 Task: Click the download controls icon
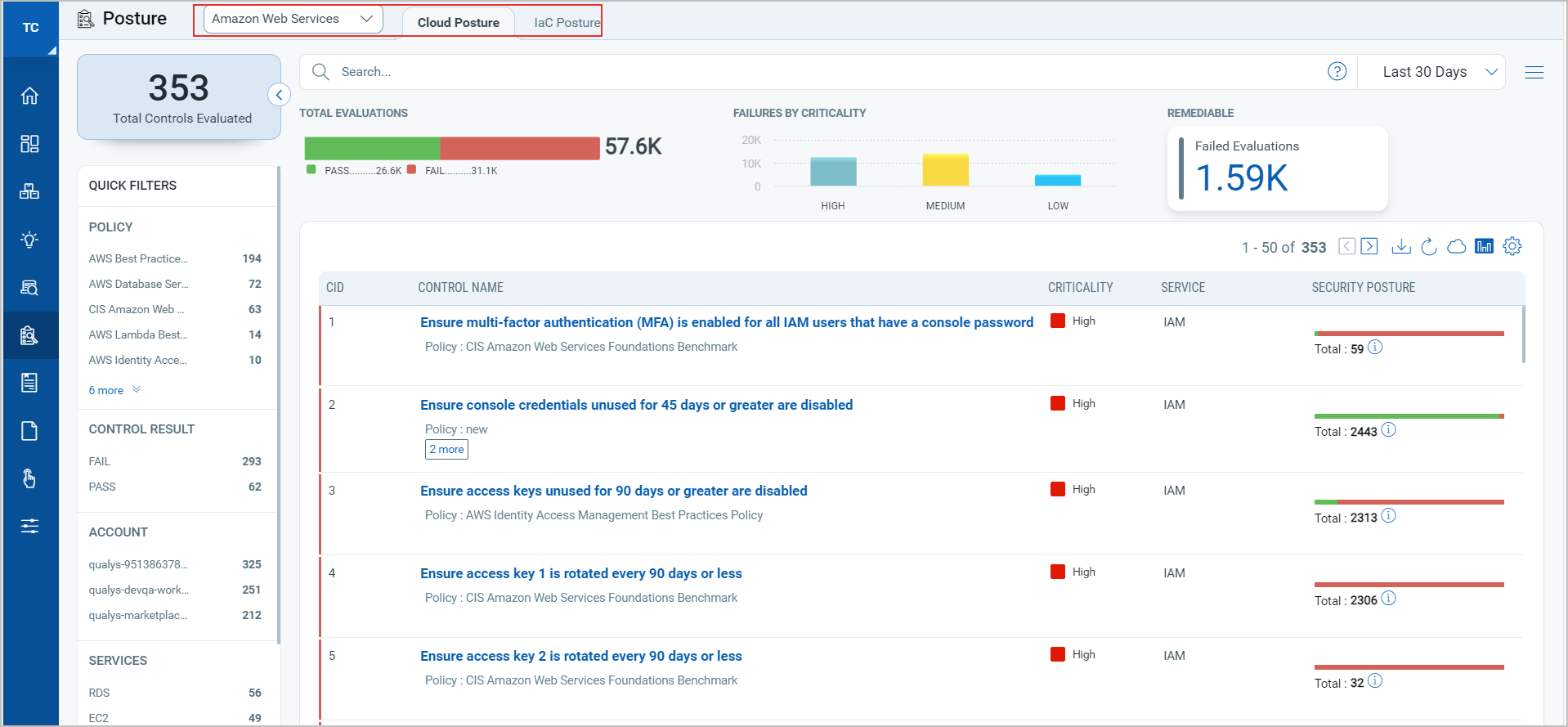[x=1401, y=246]
